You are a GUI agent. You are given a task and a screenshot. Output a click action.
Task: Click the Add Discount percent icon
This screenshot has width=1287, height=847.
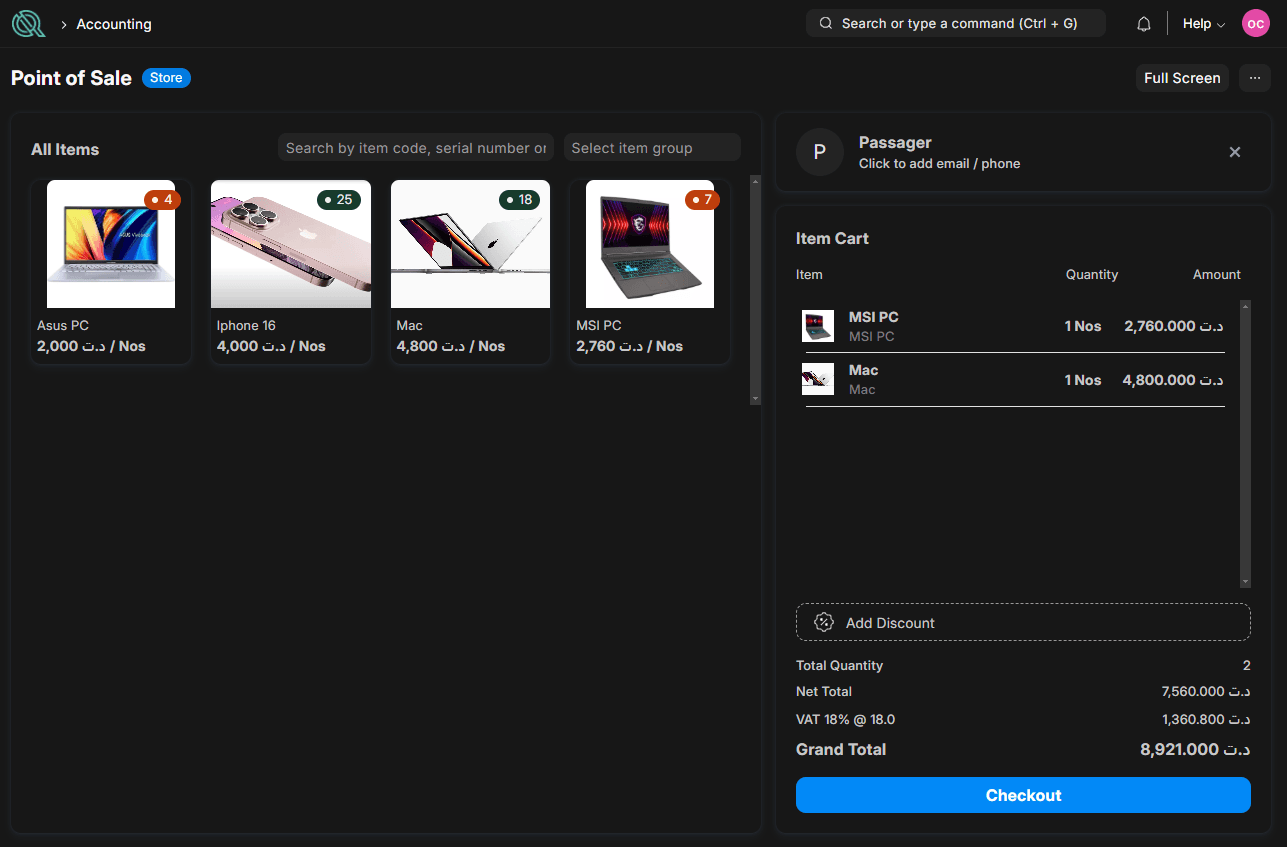824,622
